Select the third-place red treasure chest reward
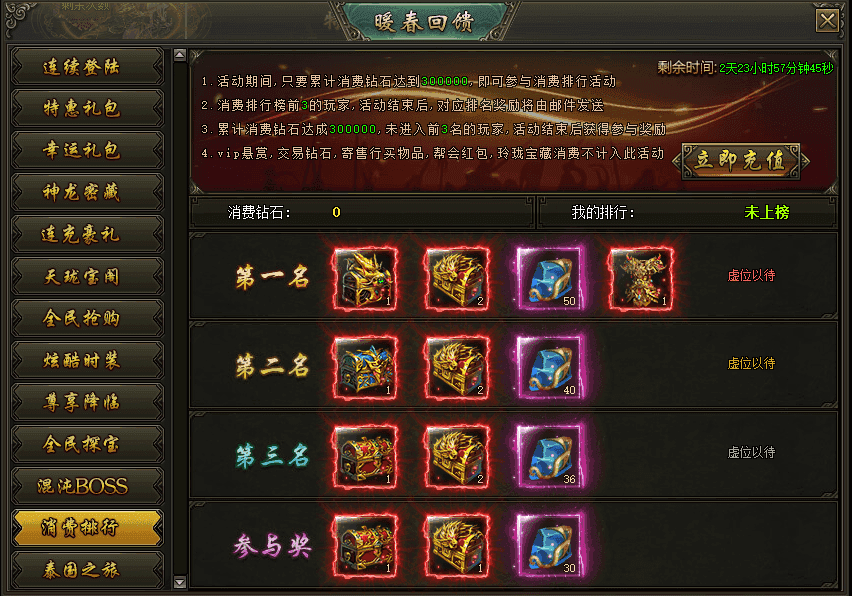852x596 pixels. [365, 457]
